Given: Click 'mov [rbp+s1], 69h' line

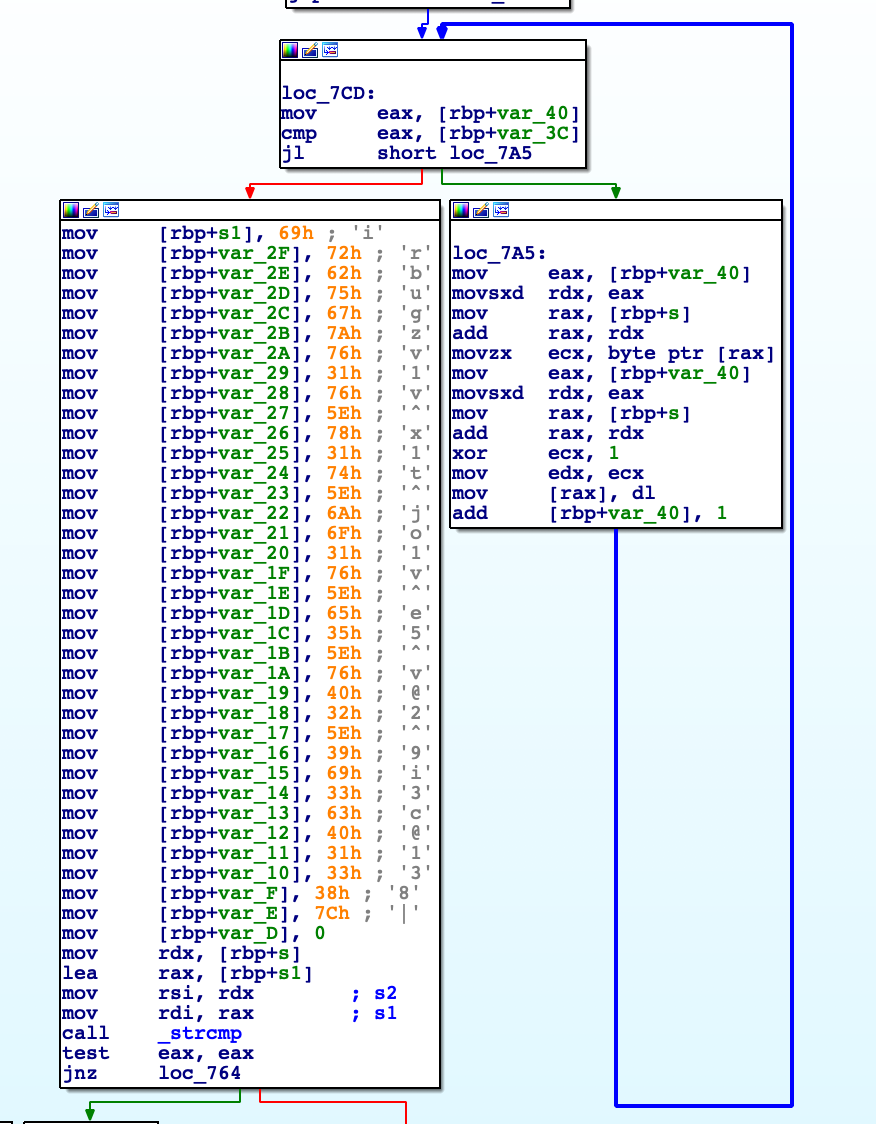Looking at the screenshot, I should pyautogui.click(x=223, y=233).
